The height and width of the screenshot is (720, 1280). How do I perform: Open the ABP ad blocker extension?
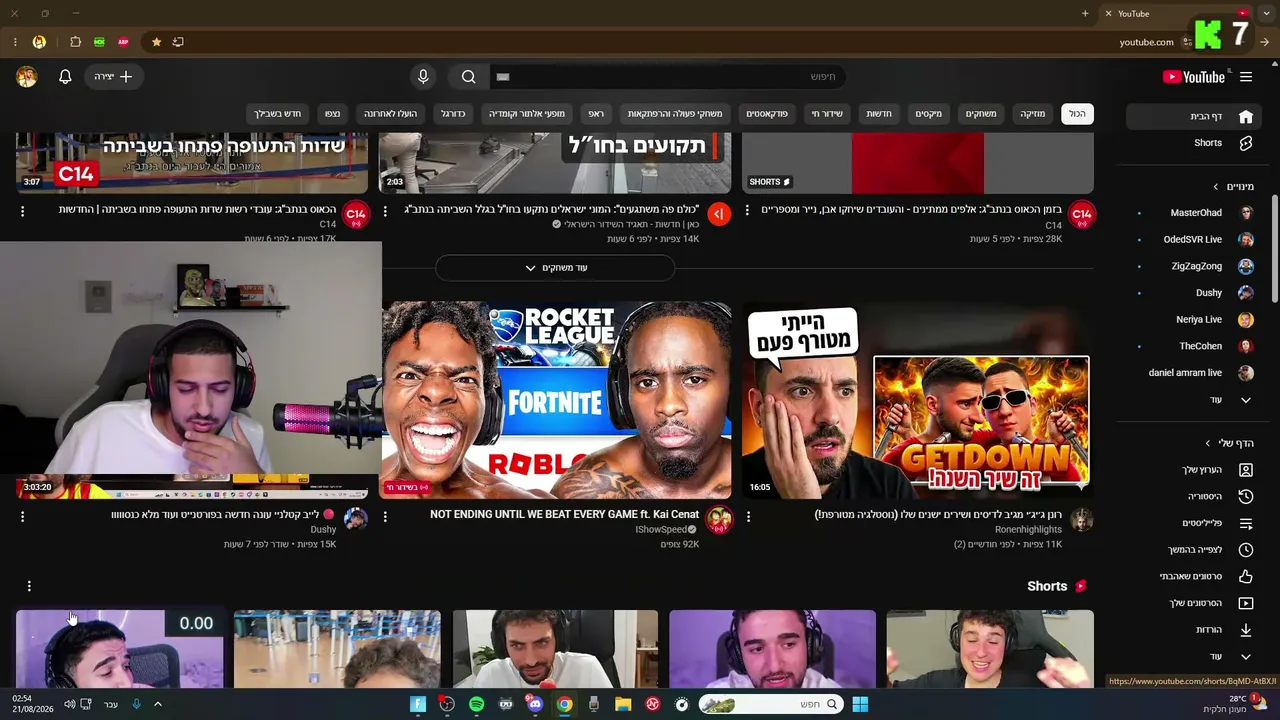point(123,42)
